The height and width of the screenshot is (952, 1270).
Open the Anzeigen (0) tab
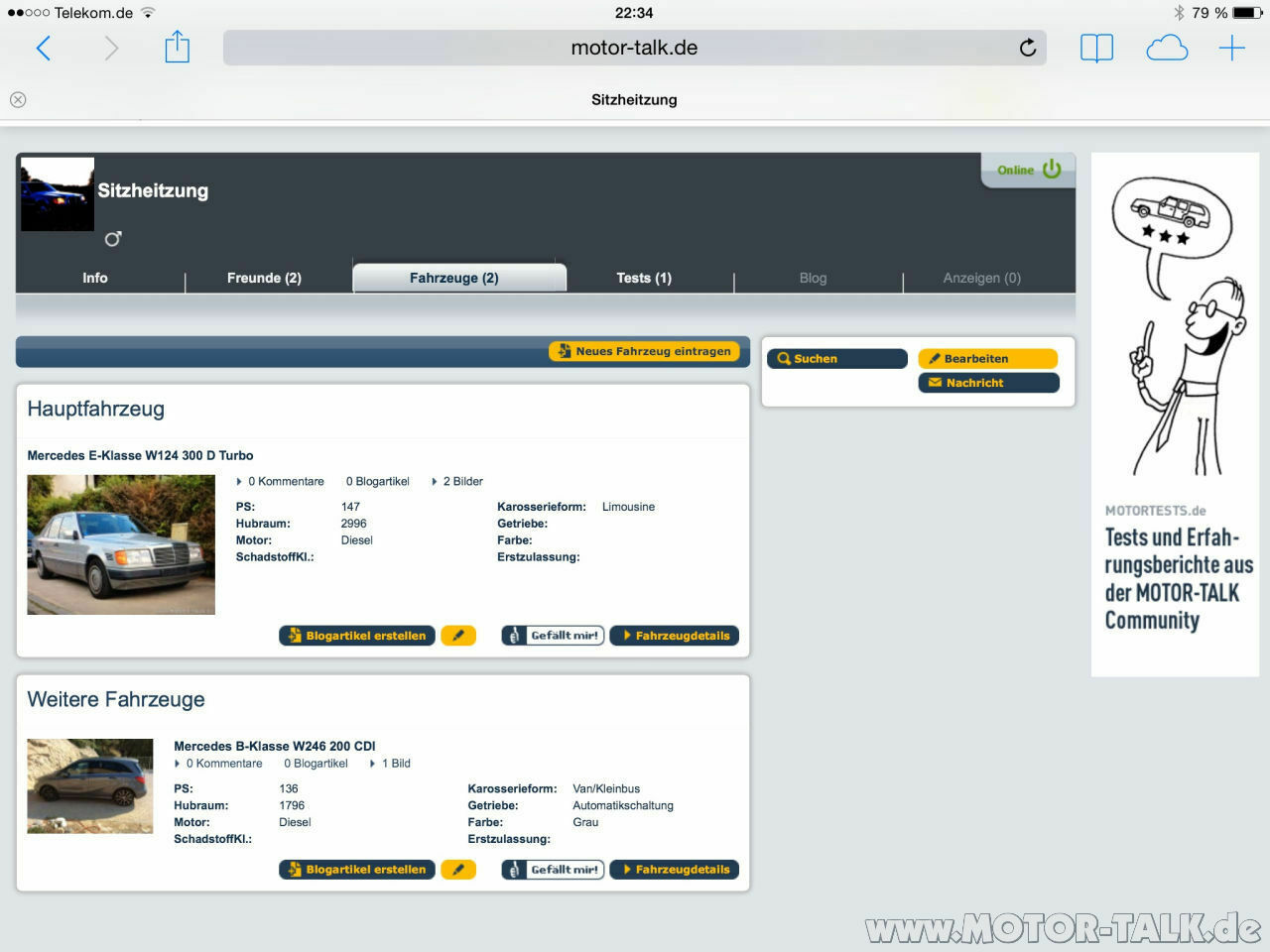[981, 278]
